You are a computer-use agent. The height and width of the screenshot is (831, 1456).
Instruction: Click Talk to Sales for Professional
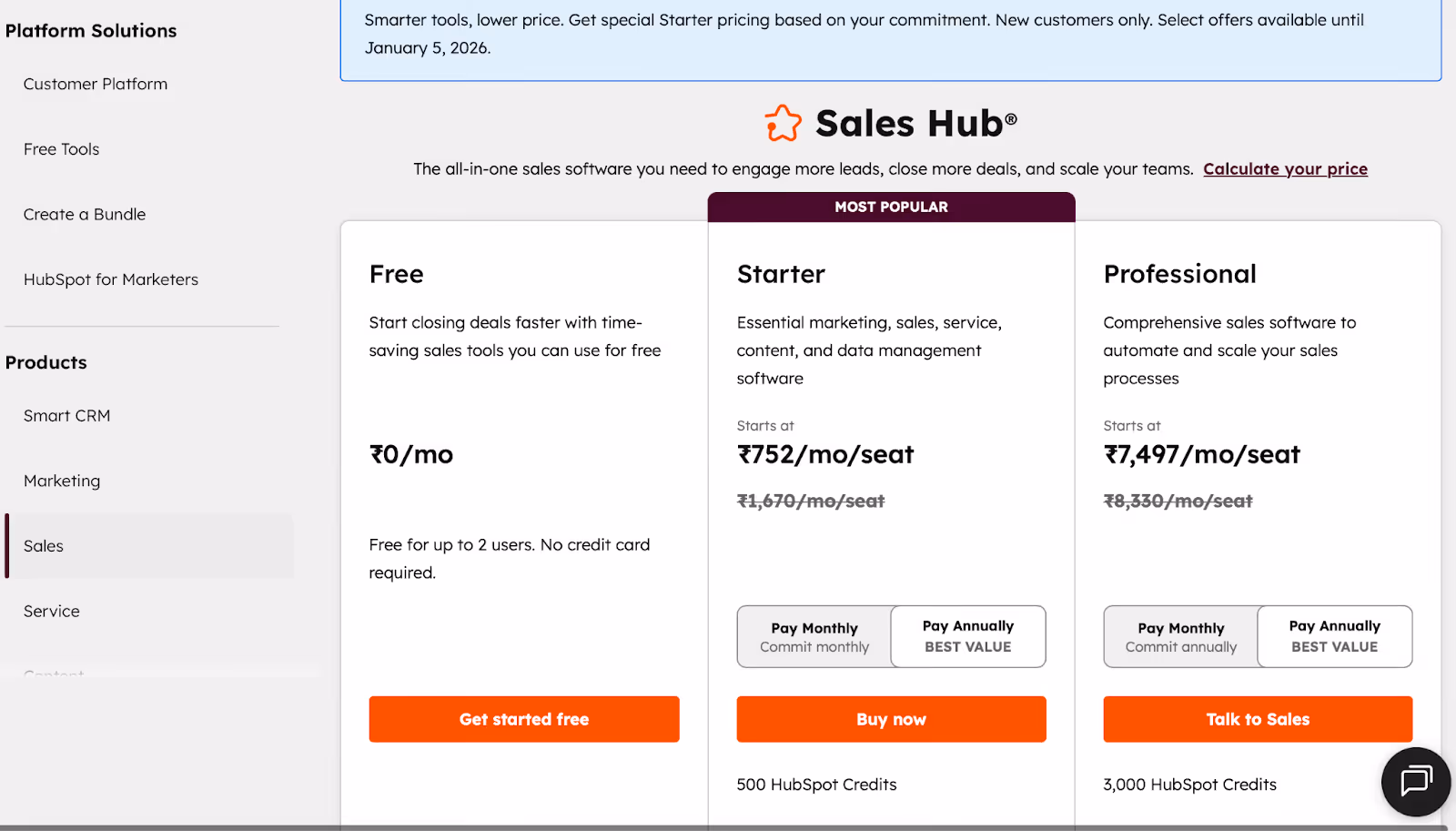1256,719
